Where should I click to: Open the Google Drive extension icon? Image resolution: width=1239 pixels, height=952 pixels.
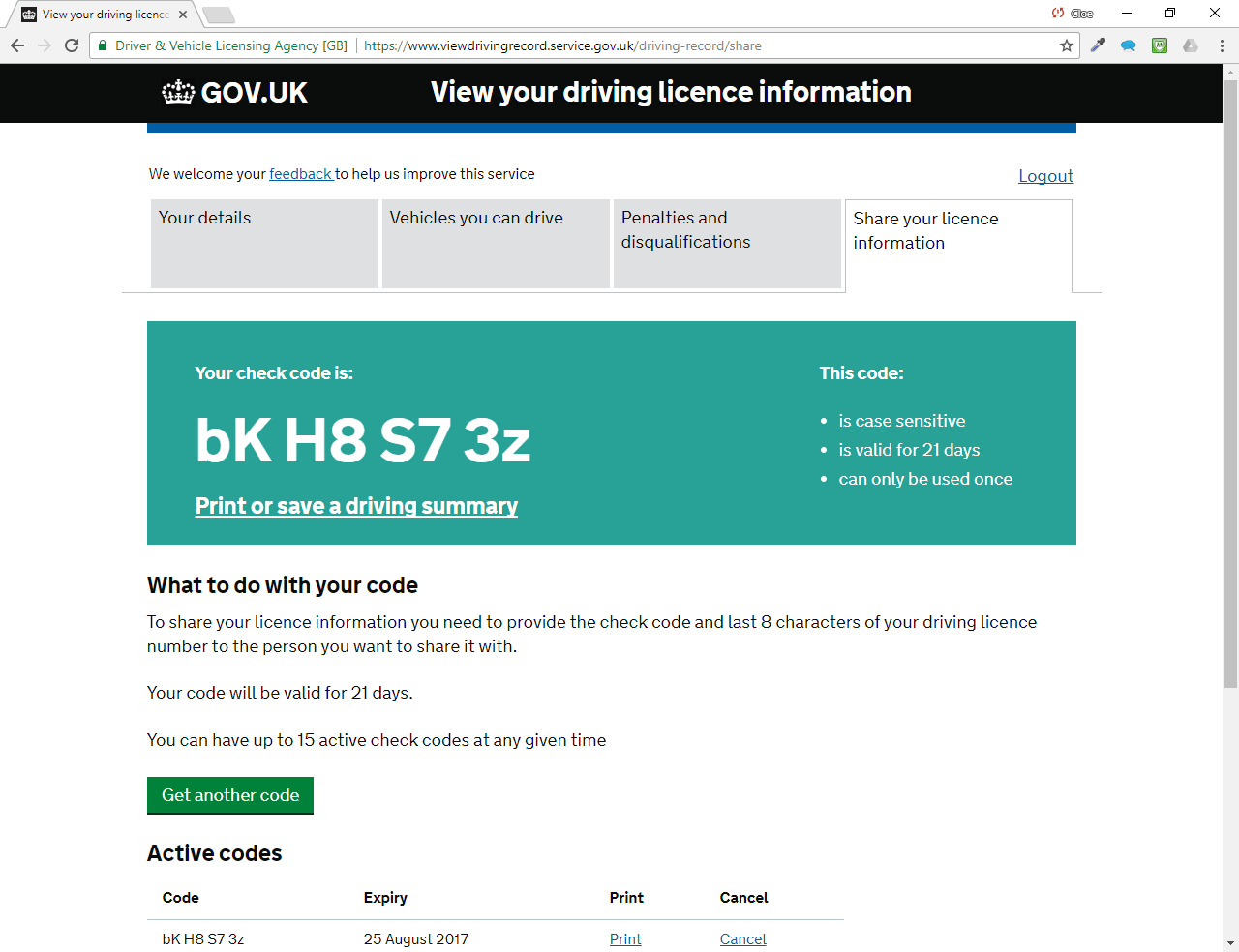point(1190,45)
